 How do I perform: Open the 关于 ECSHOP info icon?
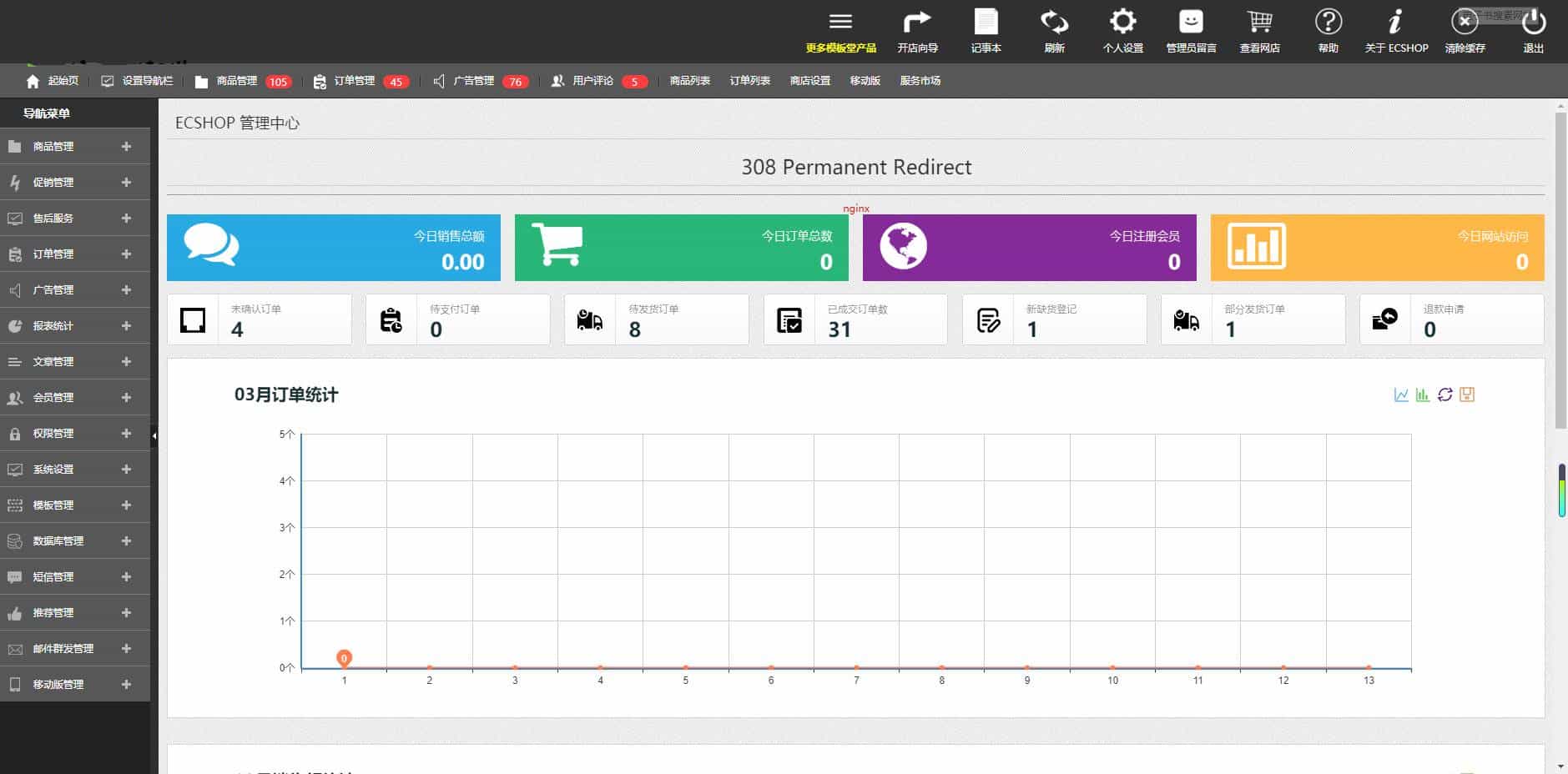point(1395,22)
